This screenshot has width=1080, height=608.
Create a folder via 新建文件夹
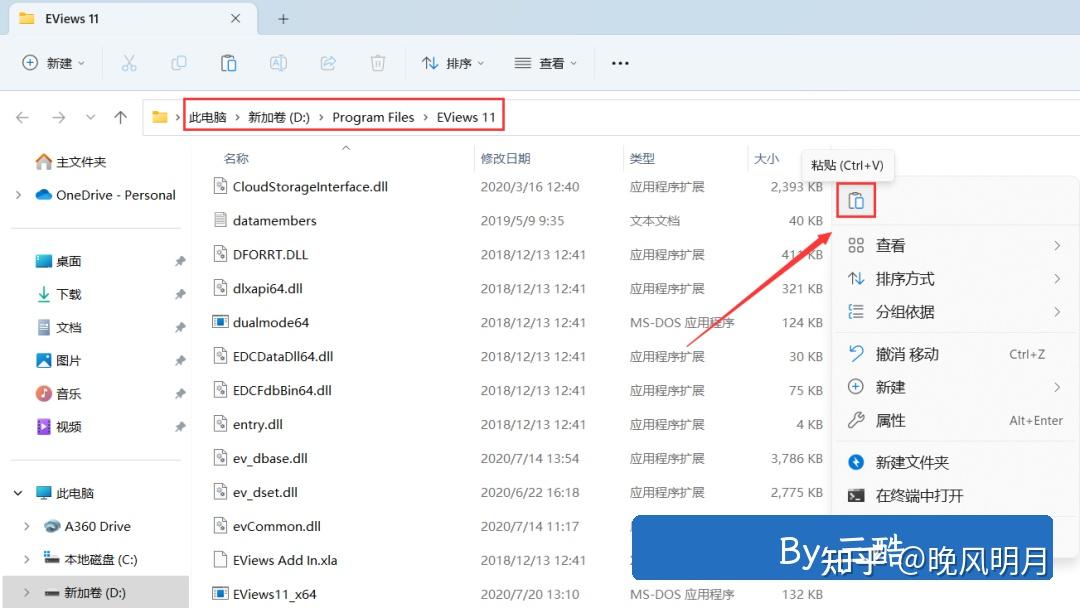(910, 461)
